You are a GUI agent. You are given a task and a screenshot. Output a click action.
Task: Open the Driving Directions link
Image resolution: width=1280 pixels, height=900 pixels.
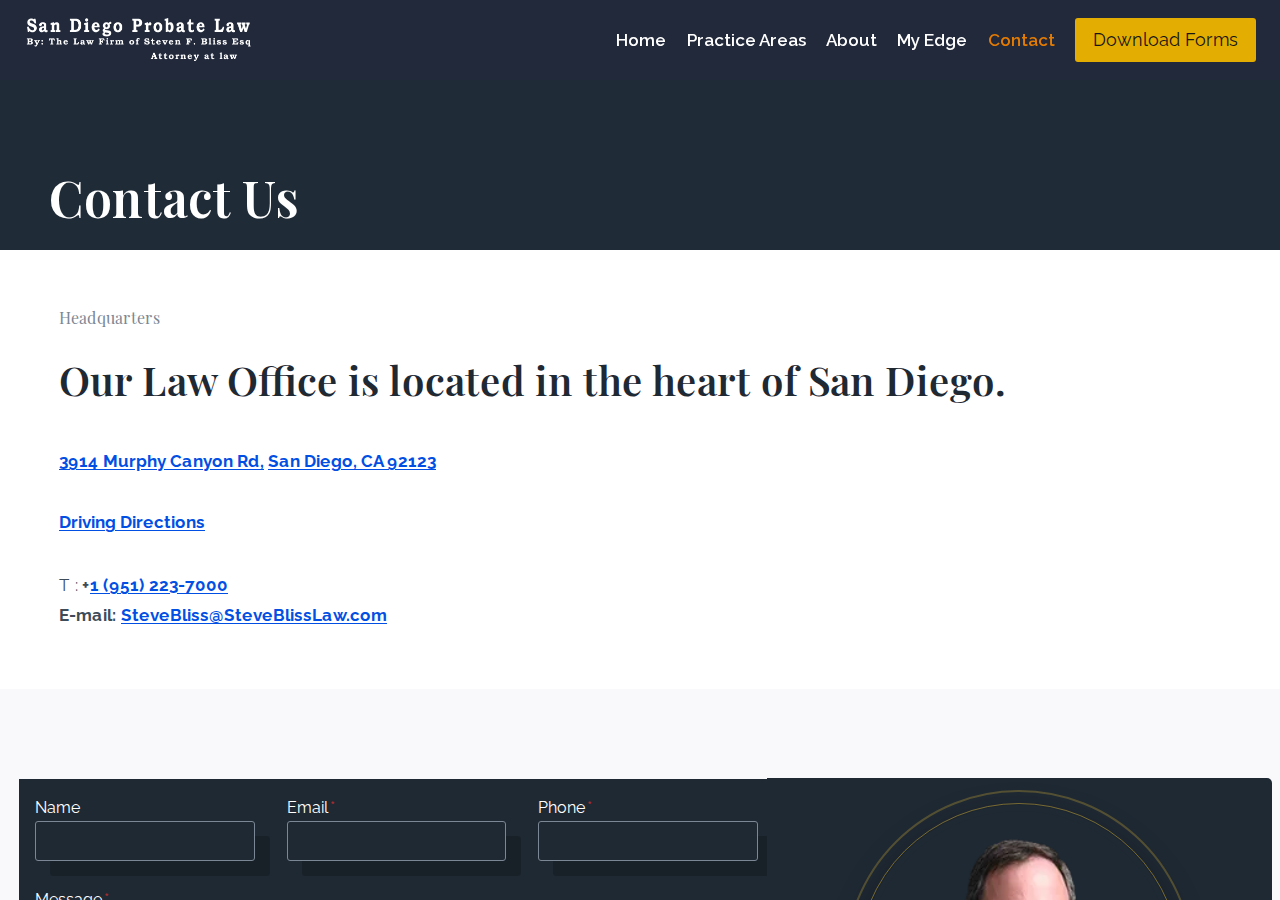click(x=132, y=522)
